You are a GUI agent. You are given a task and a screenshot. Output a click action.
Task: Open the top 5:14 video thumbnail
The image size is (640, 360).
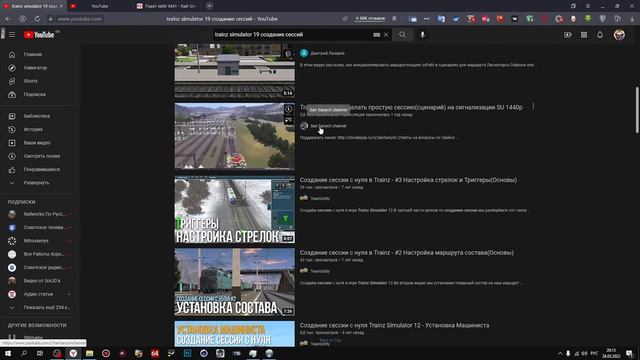(234, 71)
